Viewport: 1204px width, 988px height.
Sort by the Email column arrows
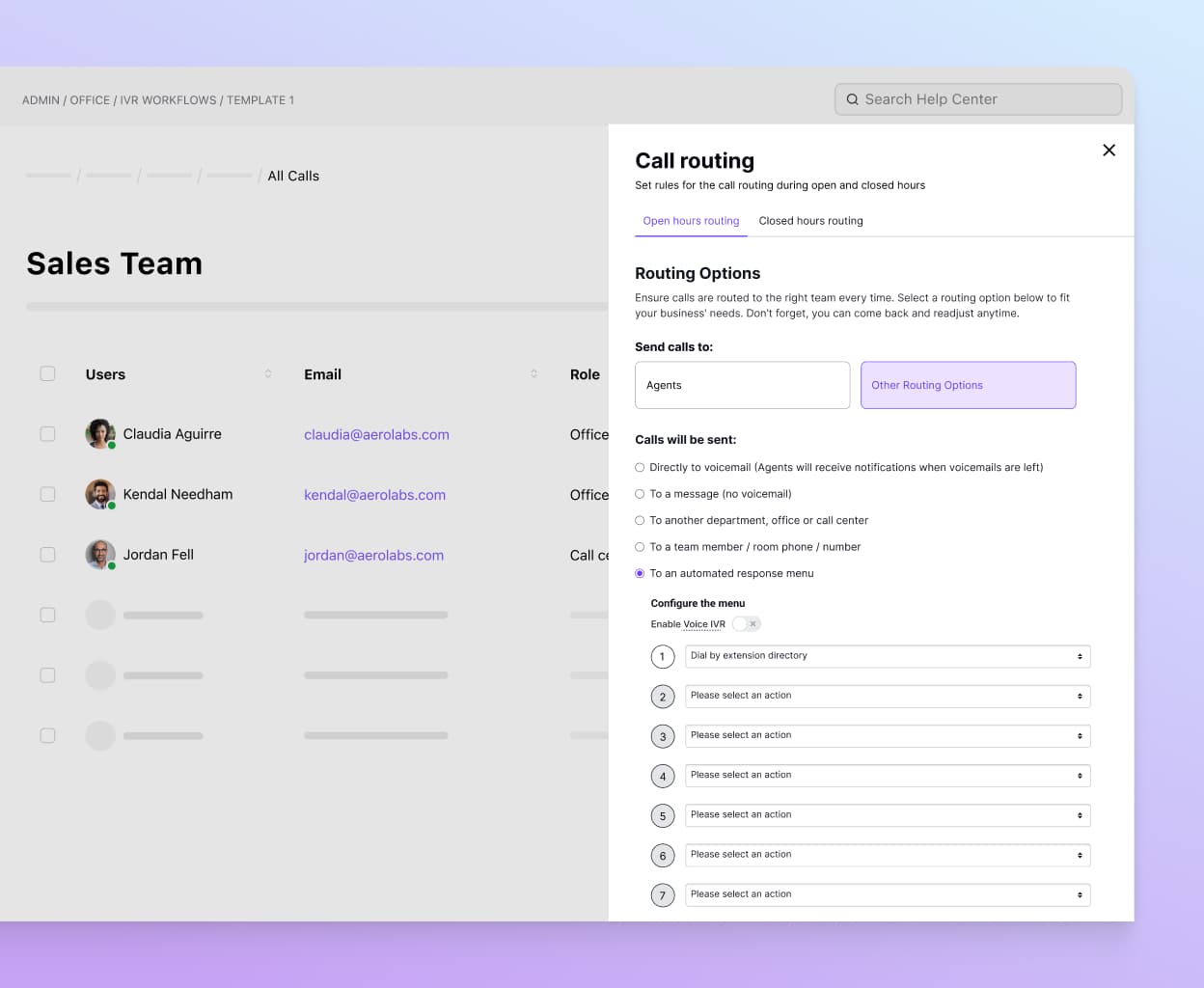point(534,374)
